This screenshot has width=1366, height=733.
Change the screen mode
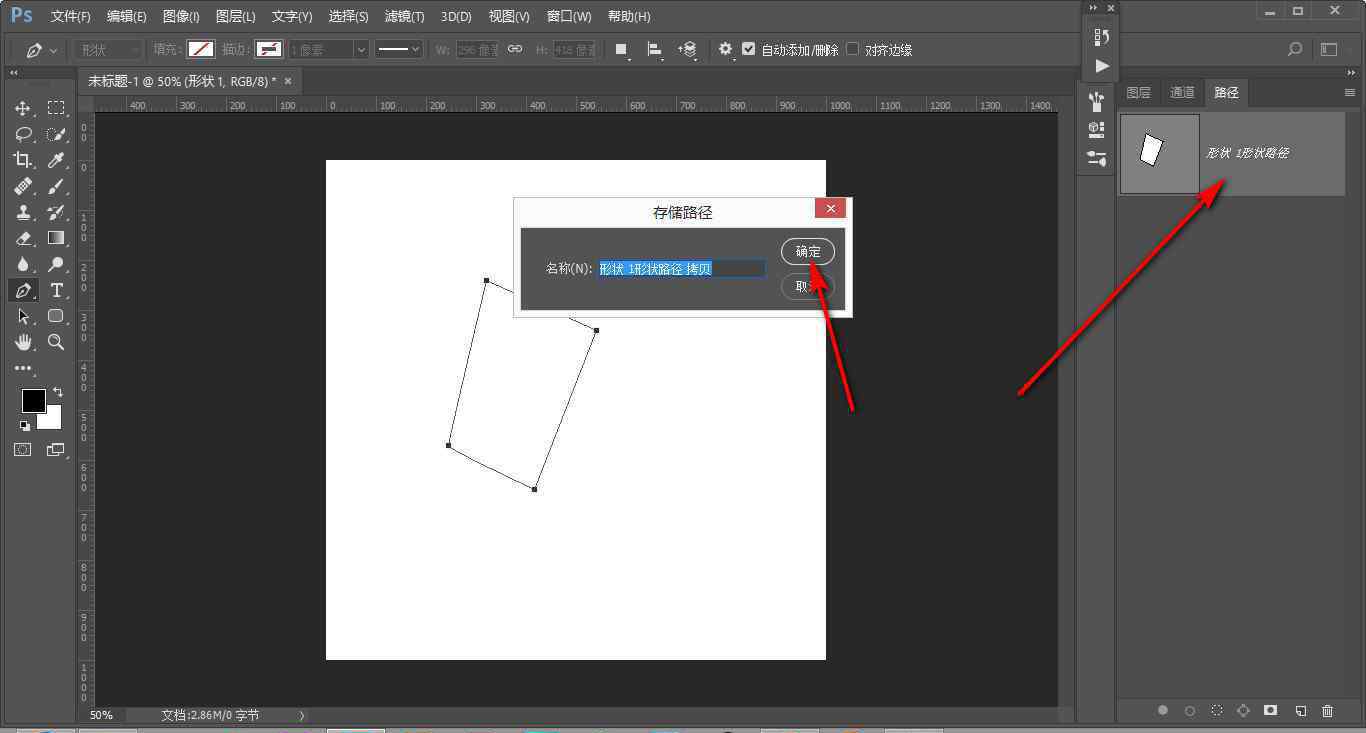(56, 450)
